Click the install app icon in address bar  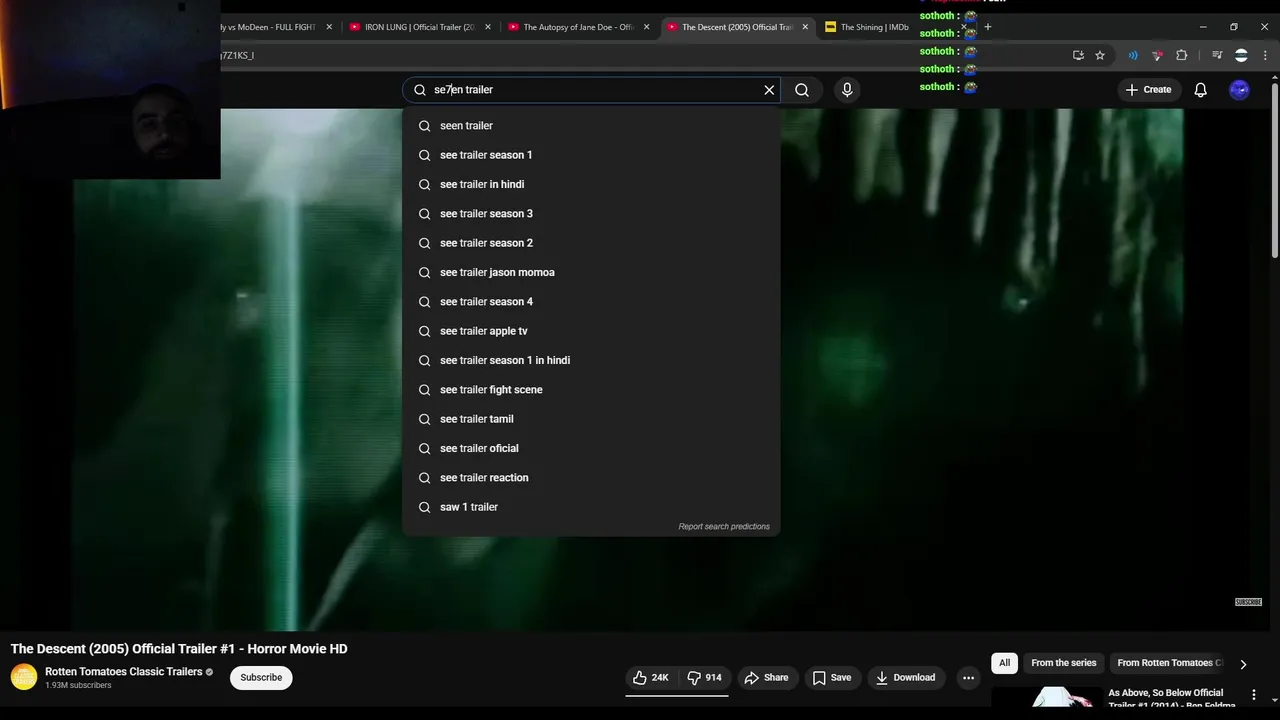[1078, 55]
